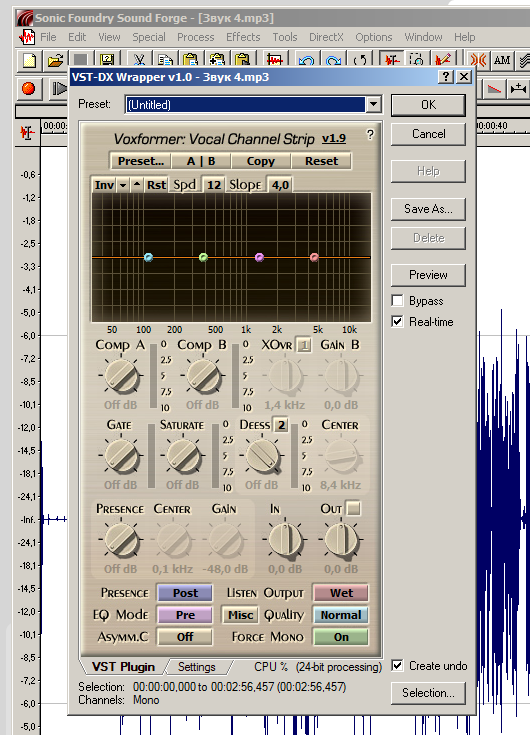Open the Process menu

195,37
